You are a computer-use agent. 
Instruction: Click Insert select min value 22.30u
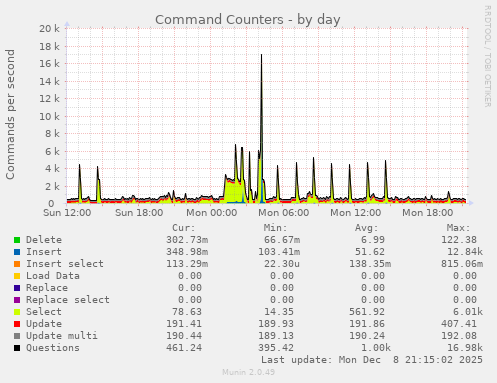(x=282, y=264)
